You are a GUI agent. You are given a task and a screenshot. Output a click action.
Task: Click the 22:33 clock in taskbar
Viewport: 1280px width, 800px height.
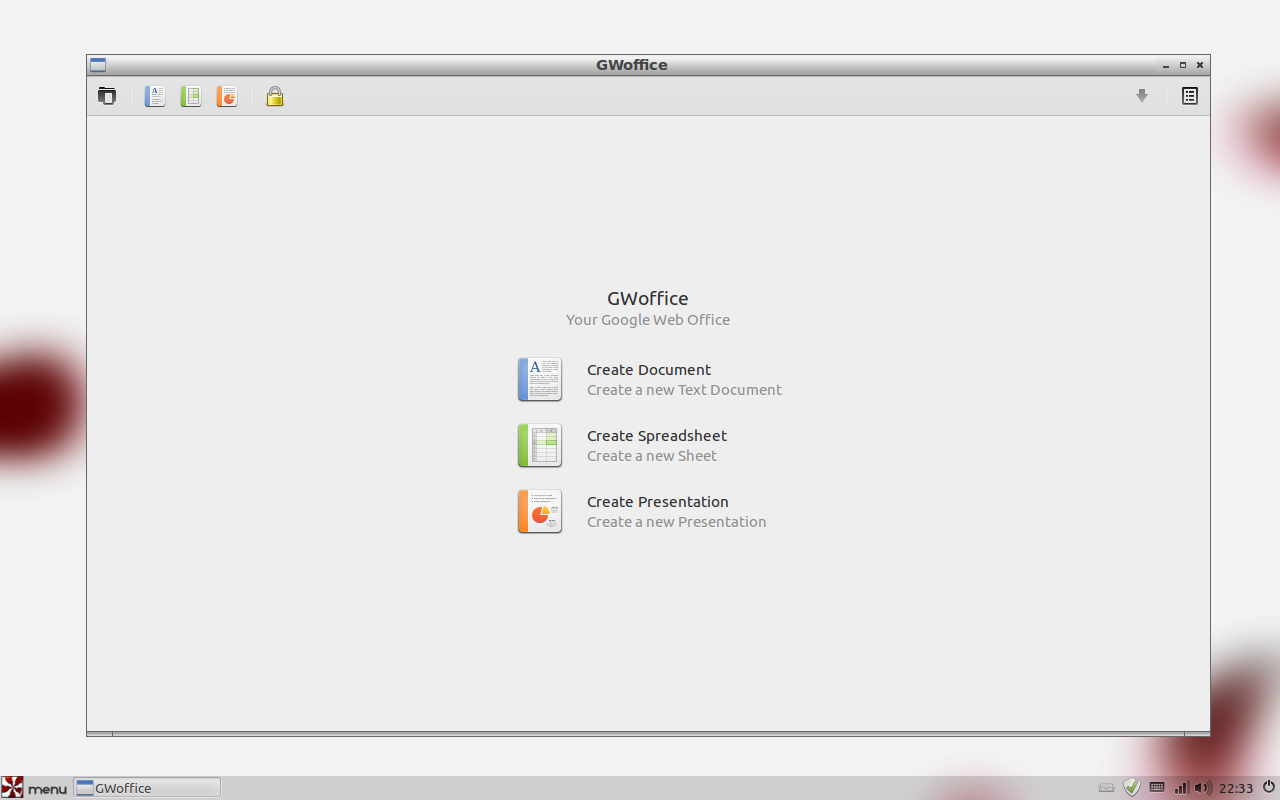pos(1236,788)
